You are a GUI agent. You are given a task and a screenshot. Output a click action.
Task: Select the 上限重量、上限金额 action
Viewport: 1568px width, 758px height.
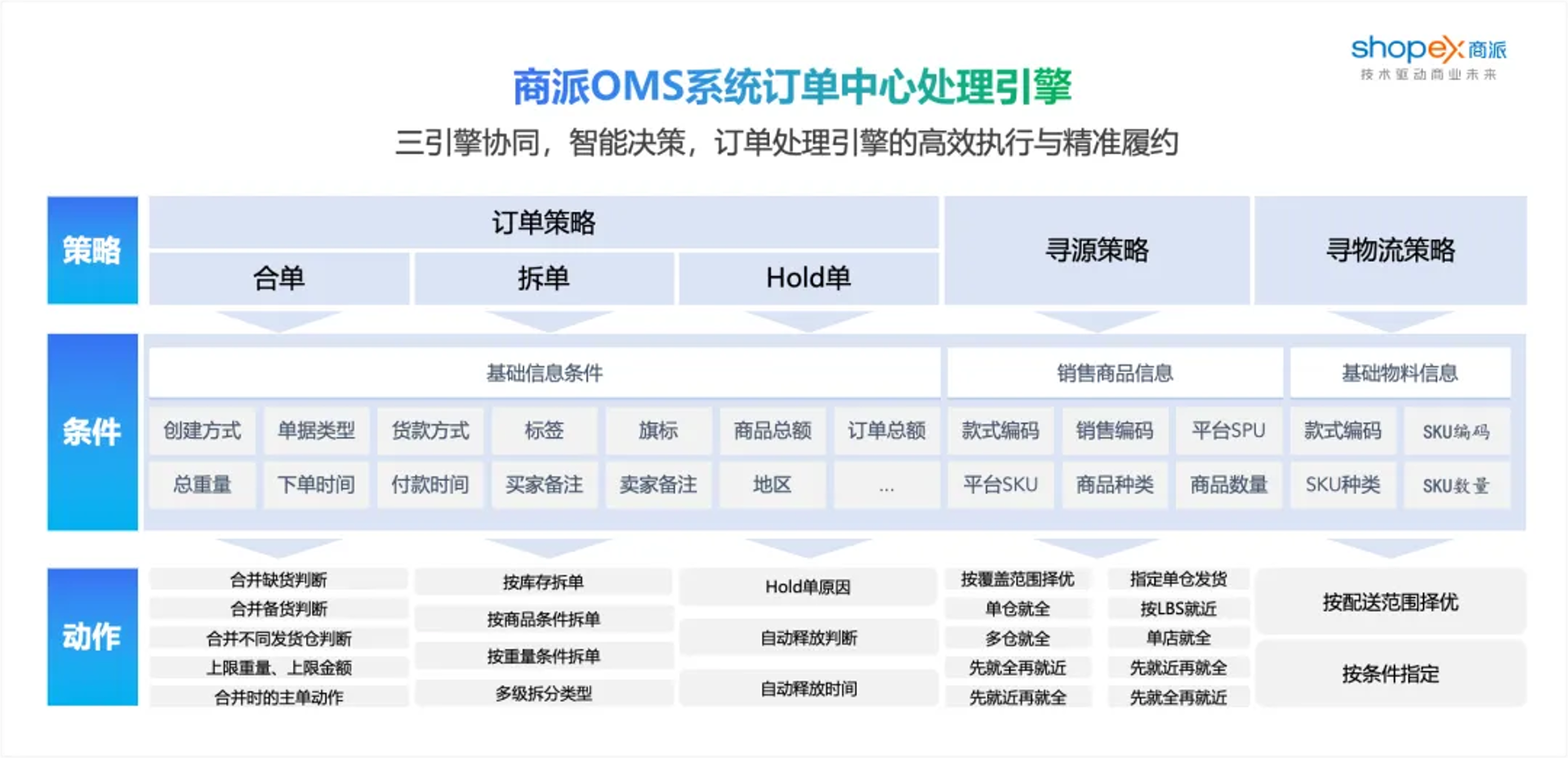pos(279,667)
